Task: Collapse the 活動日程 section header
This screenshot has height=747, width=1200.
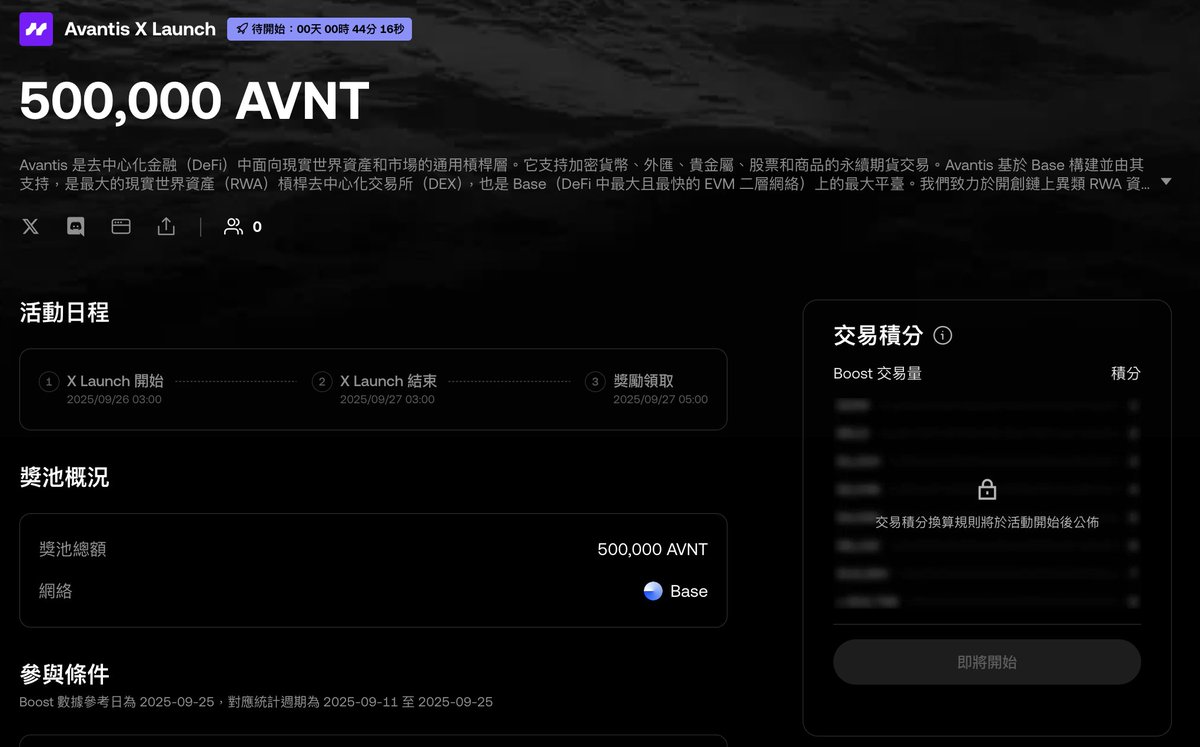Action: [64, 313]
